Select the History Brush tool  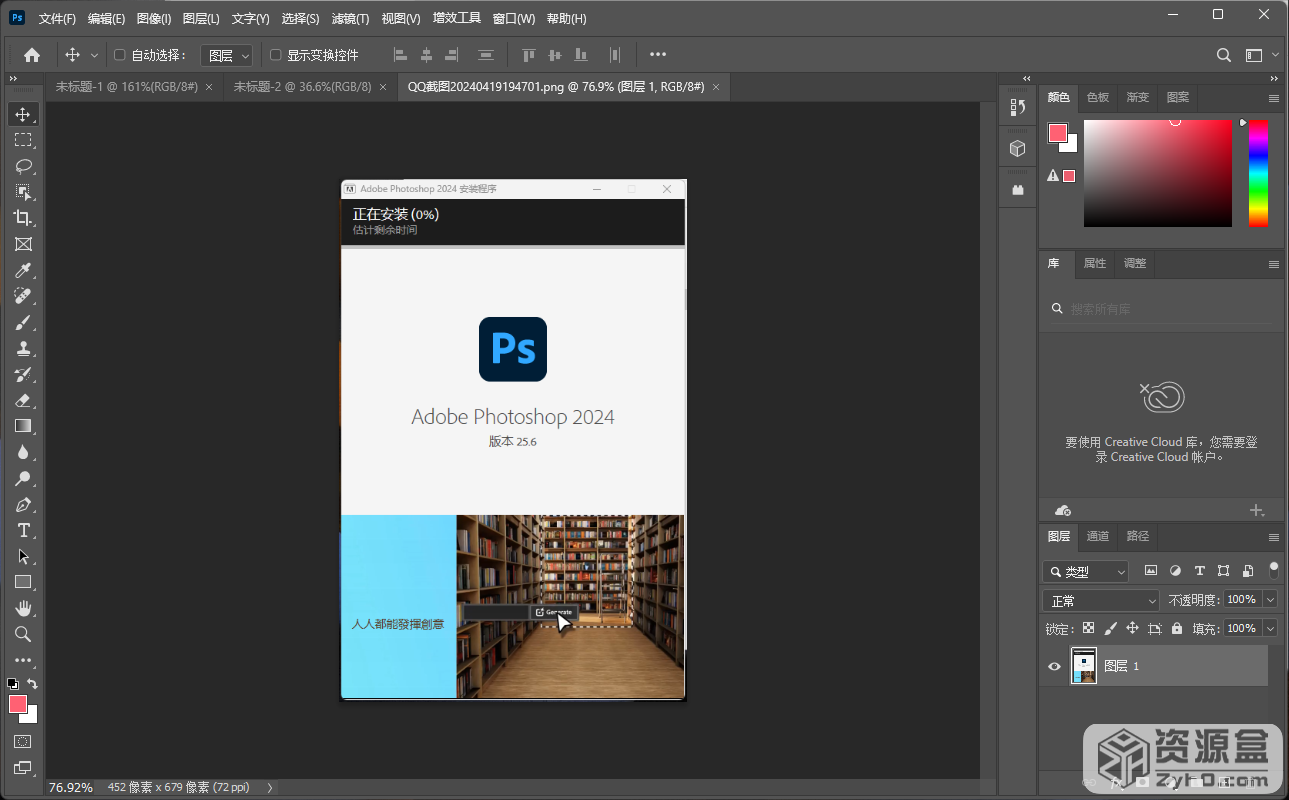[23, 374]
